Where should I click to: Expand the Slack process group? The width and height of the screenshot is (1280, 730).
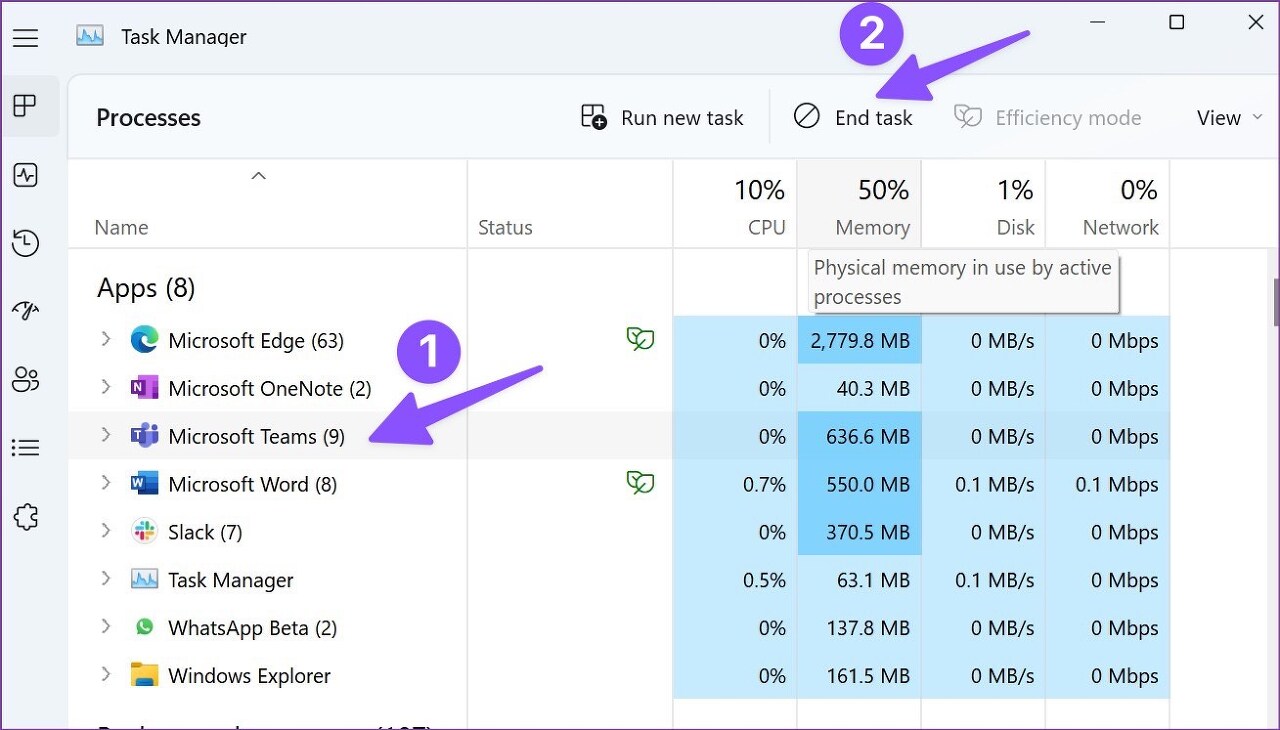[x=105, y=532]
